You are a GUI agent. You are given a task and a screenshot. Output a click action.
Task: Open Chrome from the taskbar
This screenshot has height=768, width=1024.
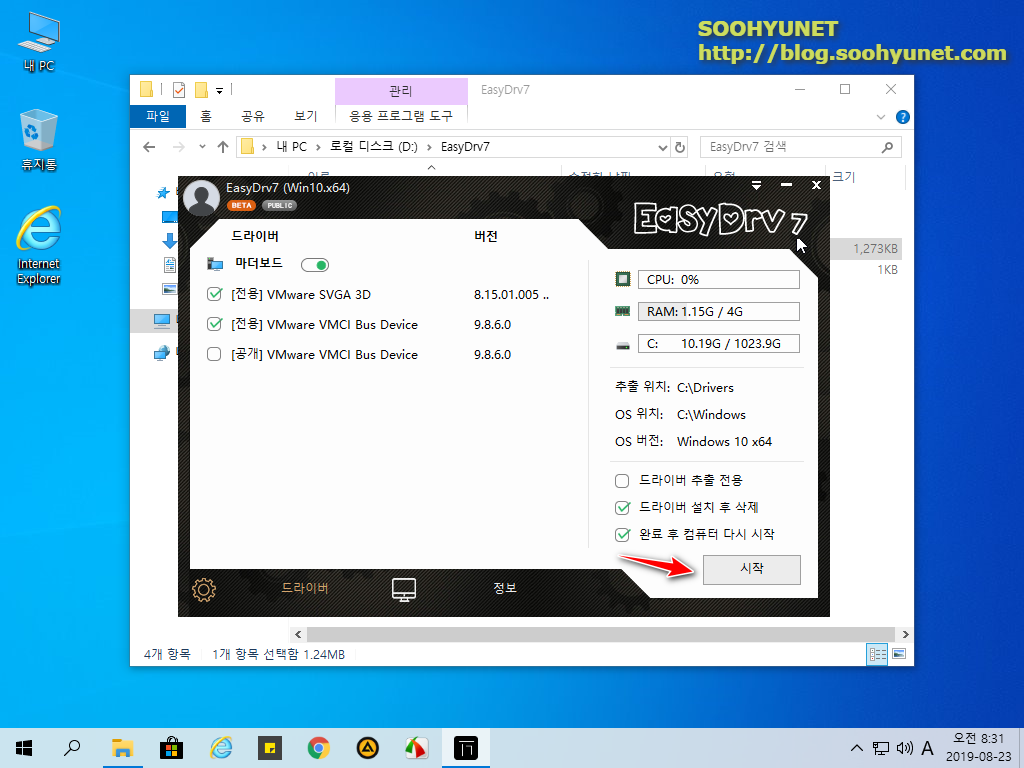point(319,748)
